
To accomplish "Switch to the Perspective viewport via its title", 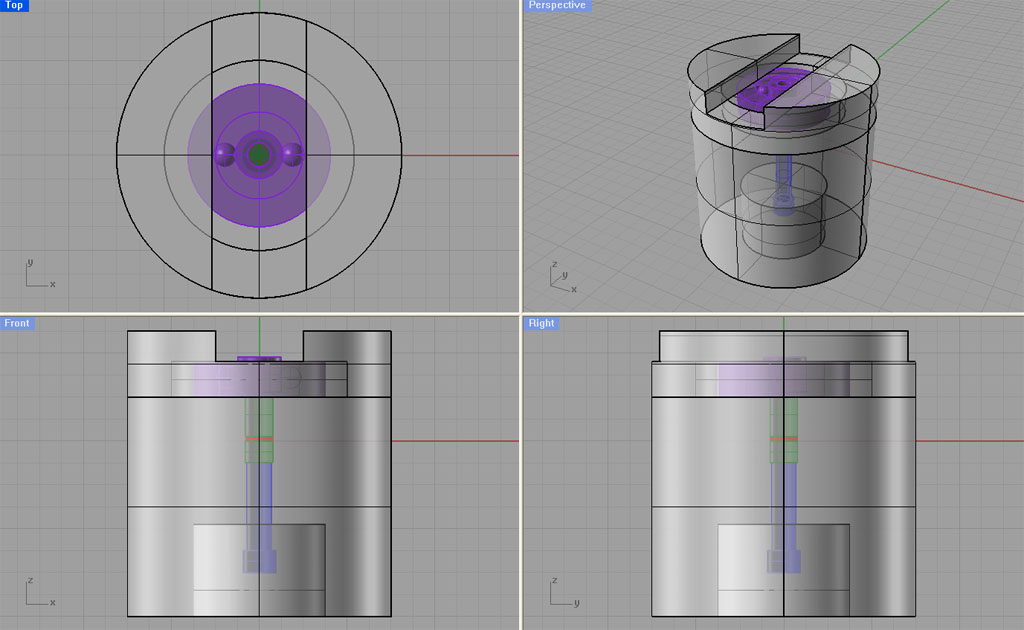I will coord(556,5).
